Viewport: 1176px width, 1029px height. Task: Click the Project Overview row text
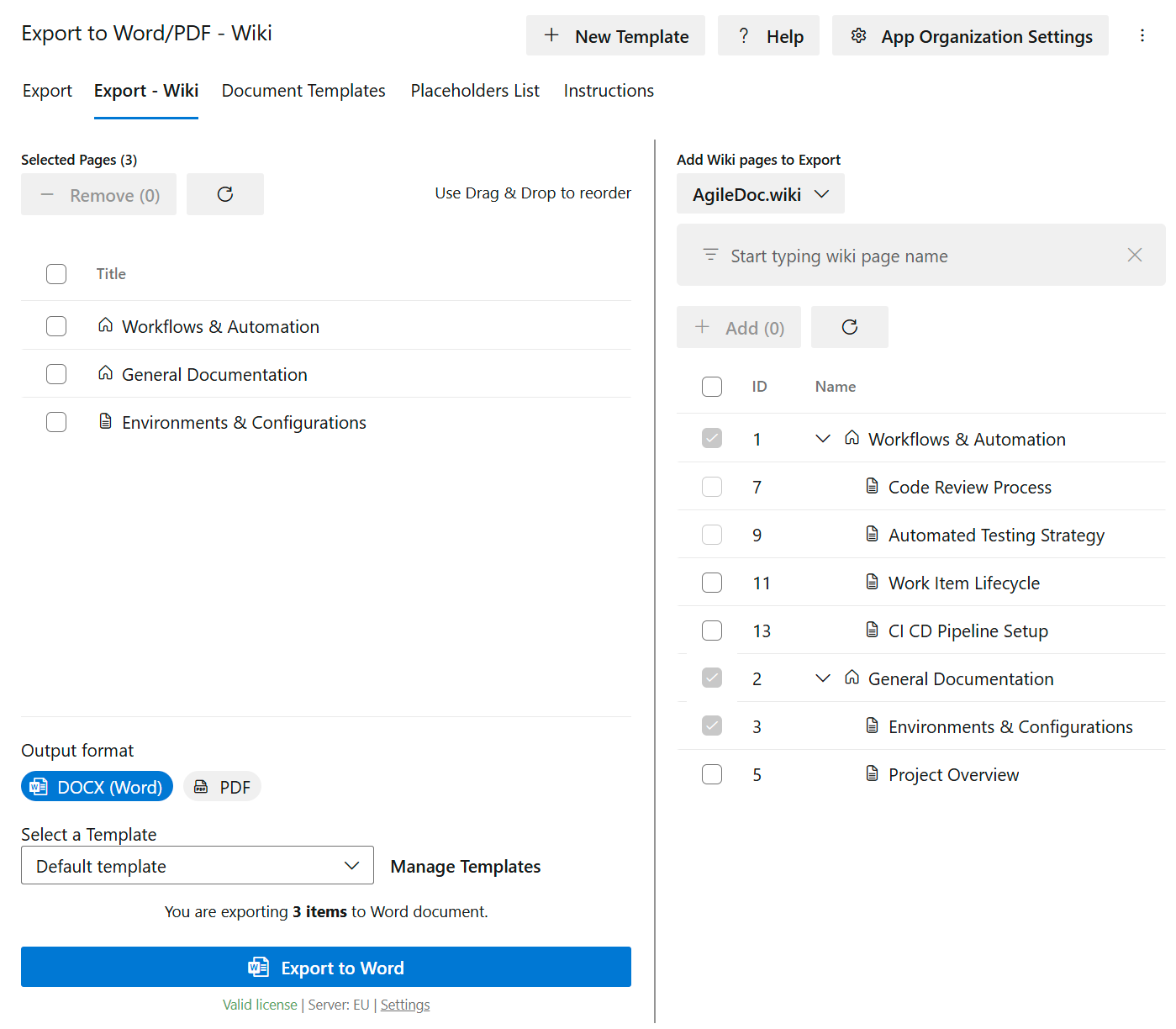pos(954,774)
